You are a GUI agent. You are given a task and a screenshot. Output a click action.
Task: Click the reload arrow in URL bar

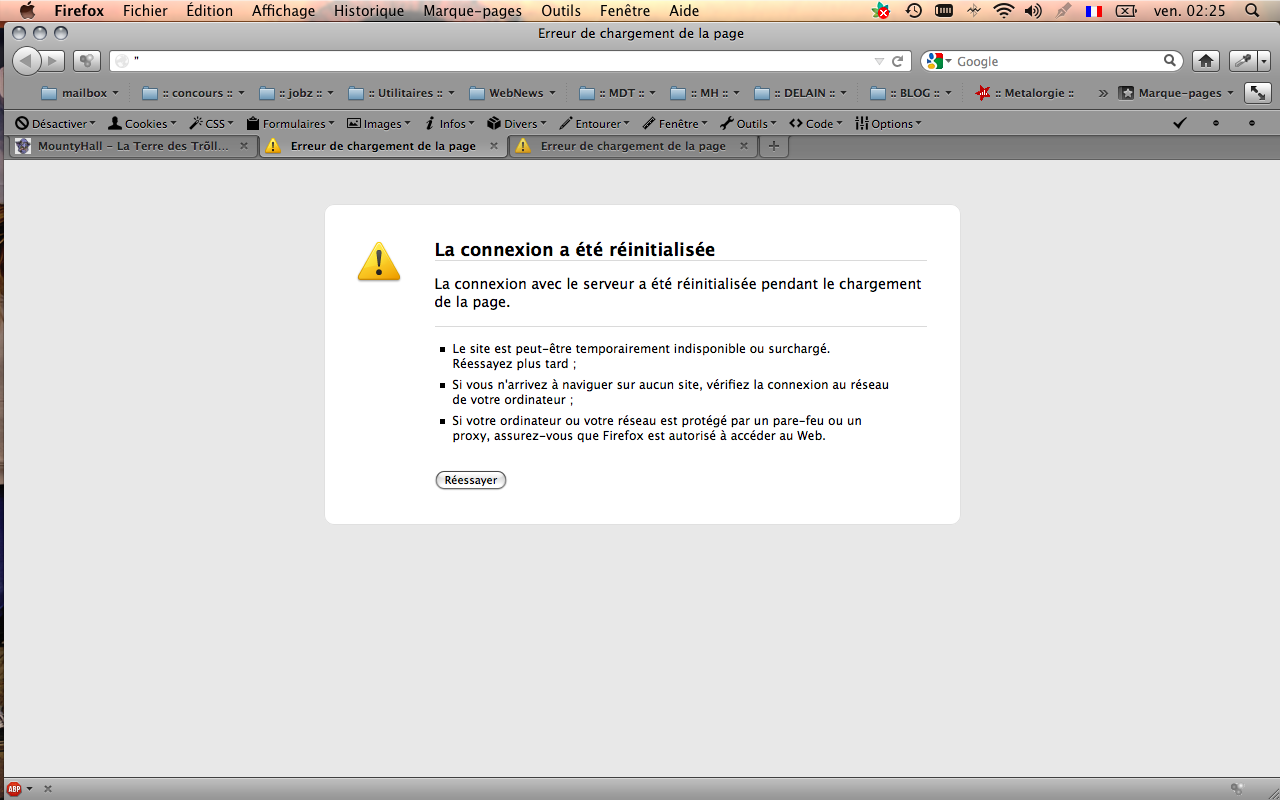pos(898,61)
